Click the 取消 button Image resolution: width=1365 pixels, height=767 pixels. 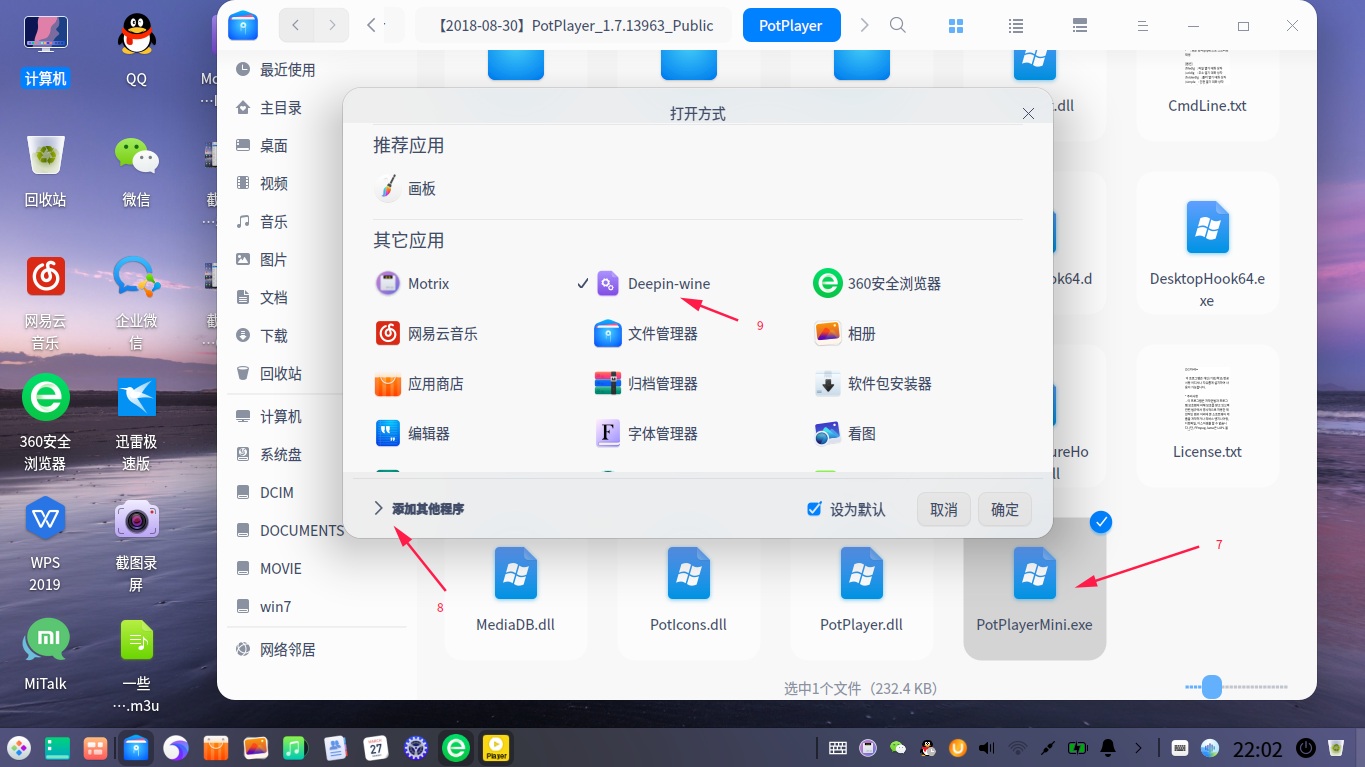944,509
